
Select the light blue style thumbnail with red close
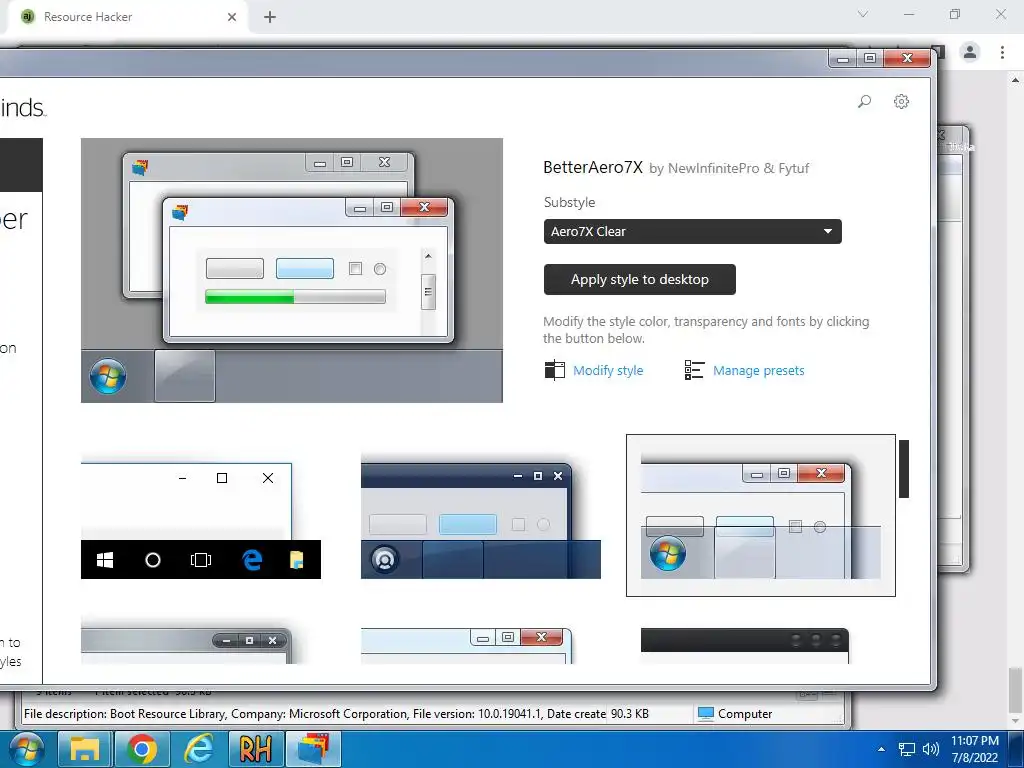(x=467, y=646)
